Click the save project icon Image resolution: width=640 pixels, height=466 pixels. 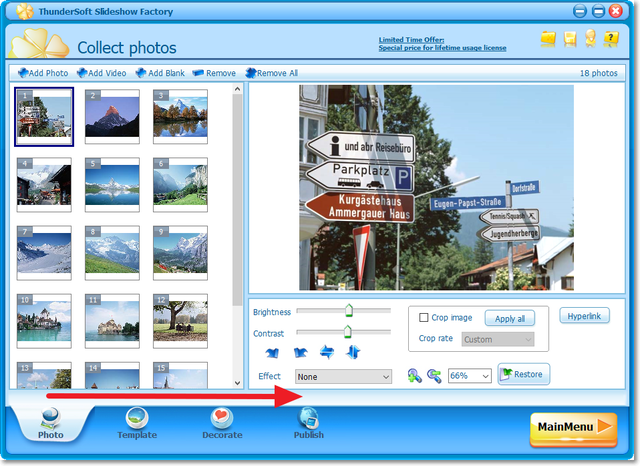[570, 39]
